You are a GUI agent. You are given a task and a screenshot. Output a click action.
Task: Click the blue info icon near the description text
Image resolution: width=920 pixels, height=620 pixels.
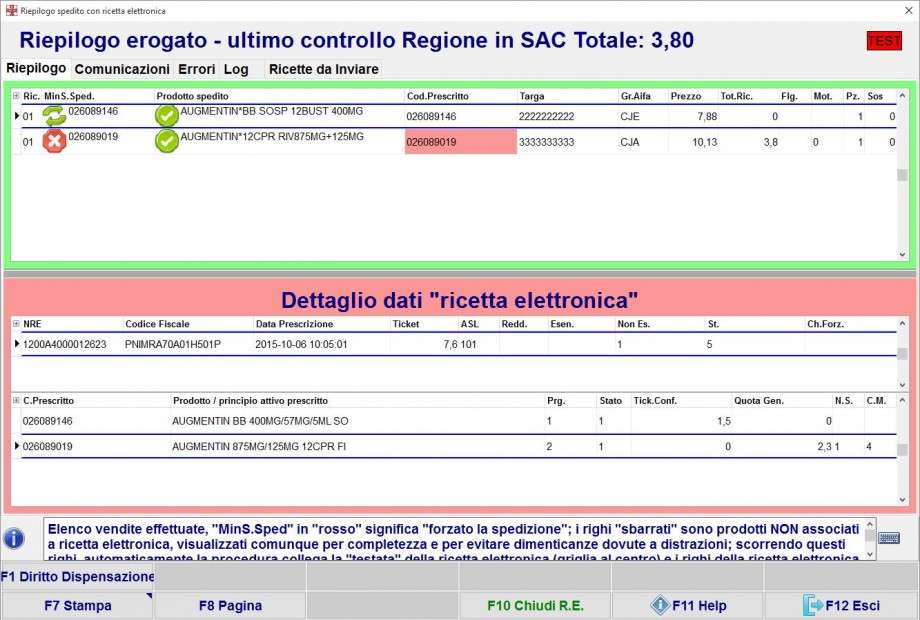(14, 538)
